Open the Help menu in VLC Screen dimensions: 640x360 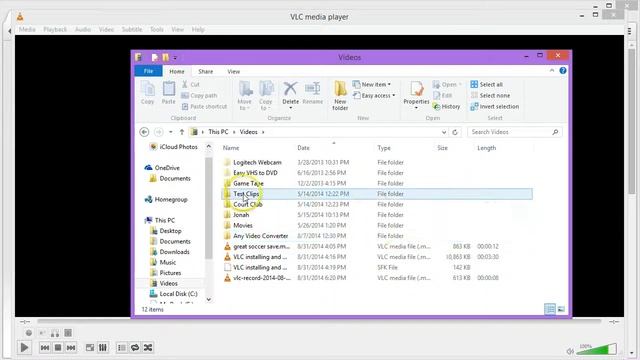tap(198, 29)
